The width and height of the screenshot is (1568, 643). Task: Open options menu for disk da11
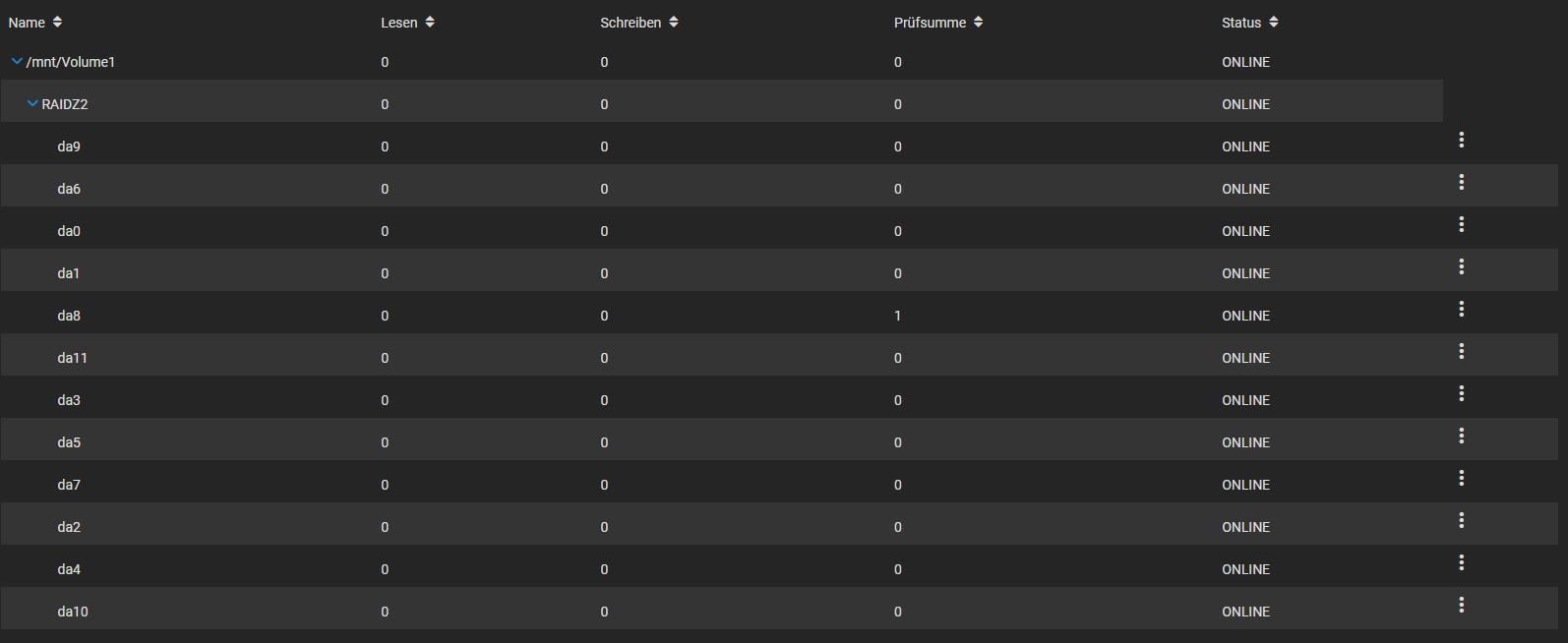(x=1461, y=351)
